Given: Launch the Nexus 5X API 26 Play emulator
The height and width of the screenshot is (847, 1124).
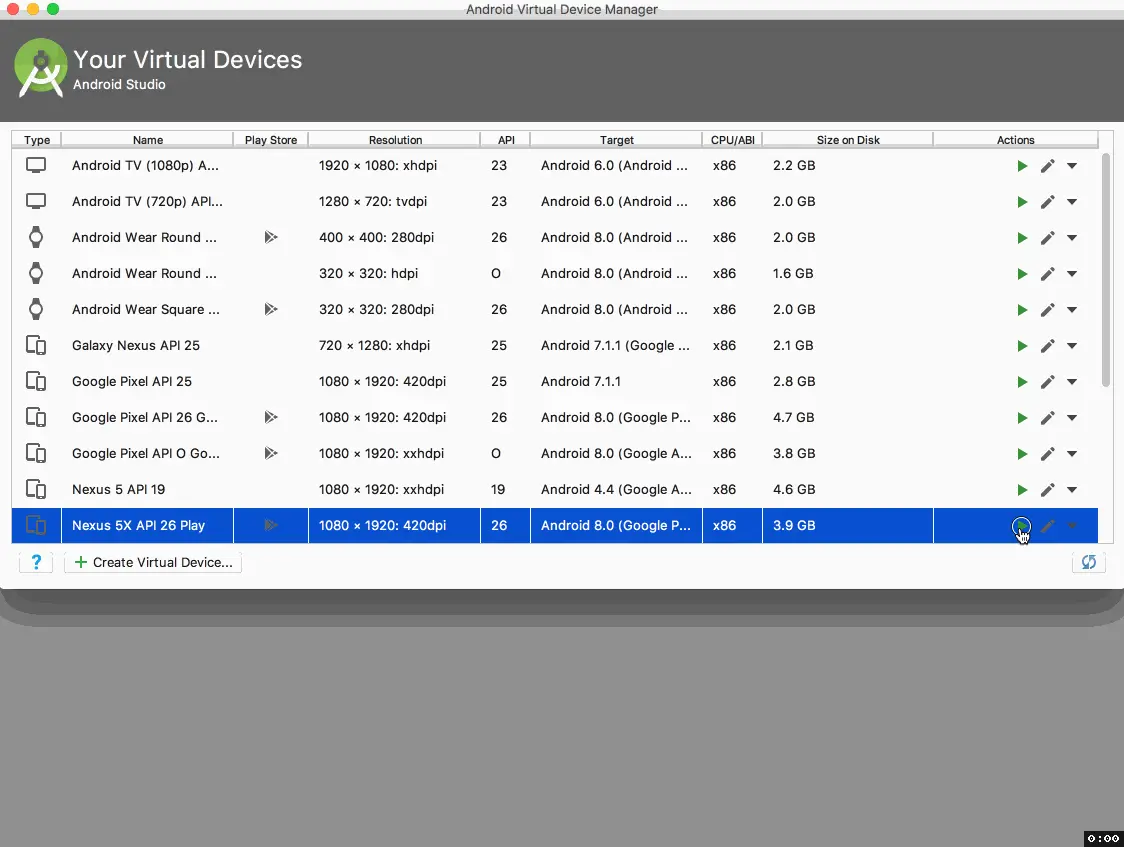Looking at the screenshot, I should pyautogui.click(x=1021, y=527).
